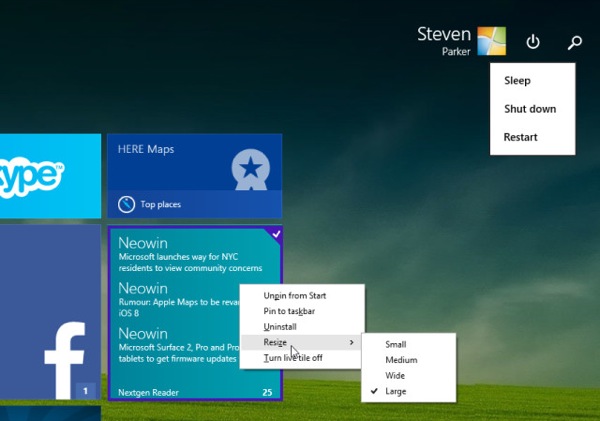600x421 pixels.
Task: Set tile size to Medium
Action: click(x=409, y=360)
